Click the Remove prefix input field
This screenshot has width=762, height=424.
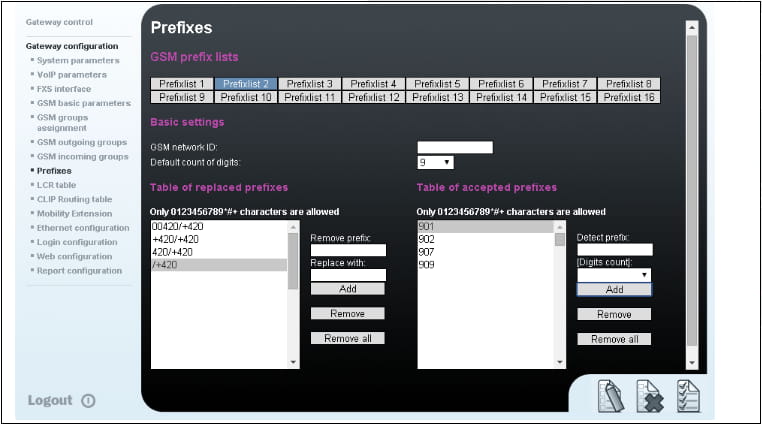click(x=348, y=250)
